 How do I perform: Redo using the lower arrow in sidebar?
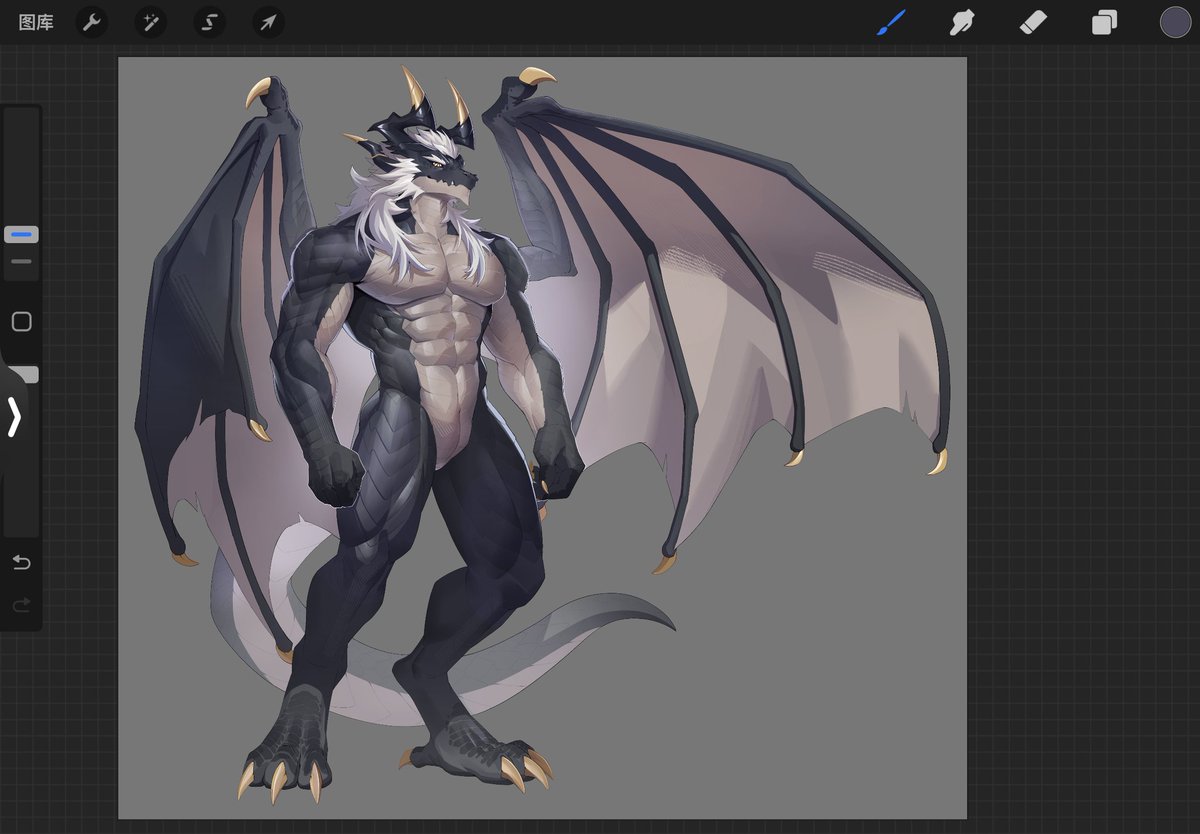point(21,605)
